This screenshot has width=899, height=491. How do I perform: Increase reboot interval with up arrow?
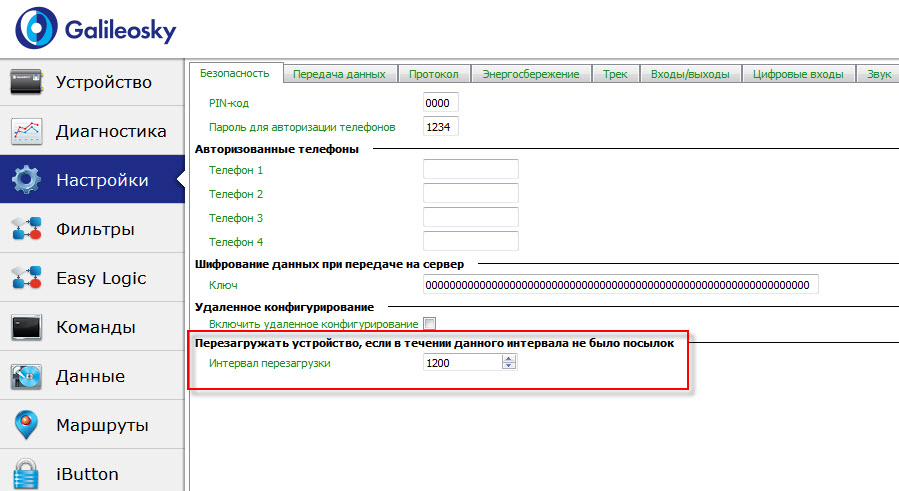click(509, 359)
